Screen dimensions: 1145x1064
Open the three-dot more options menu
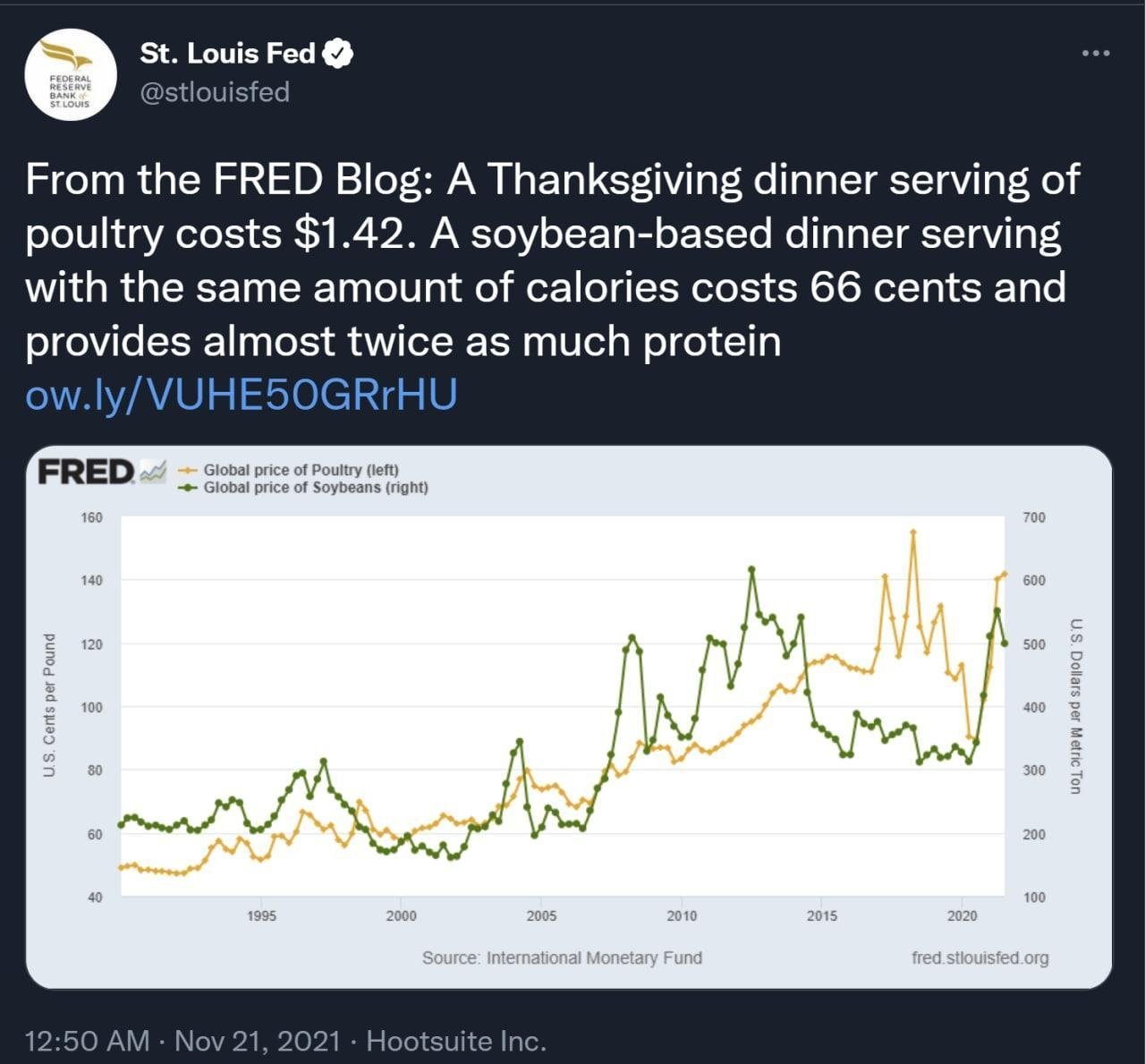coord(1095,54)
